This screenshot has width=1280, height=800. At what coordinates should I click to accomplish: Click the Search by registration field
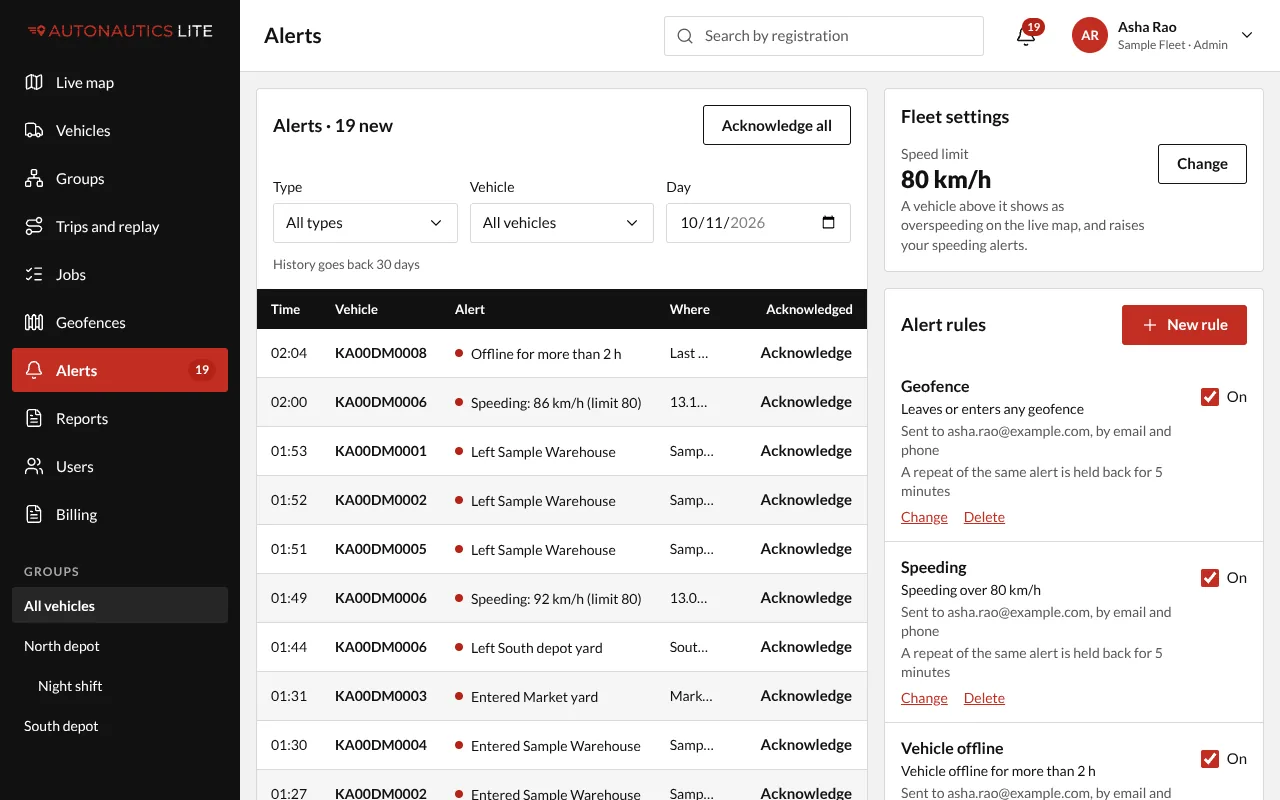pyautogui.click(x=824, y=36)
